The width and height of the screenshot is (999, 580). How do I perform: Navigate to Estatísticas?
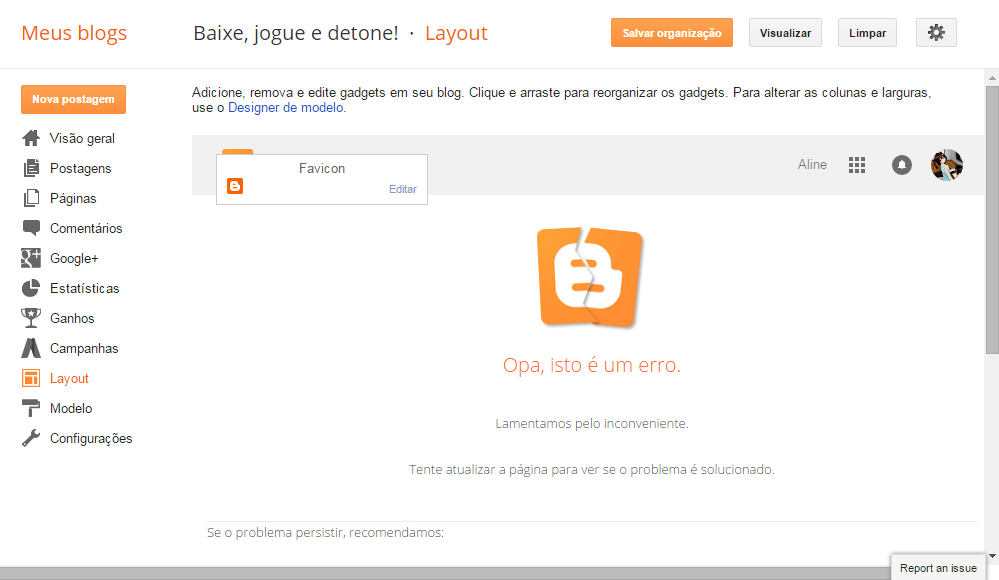click(x=85, y=288)
